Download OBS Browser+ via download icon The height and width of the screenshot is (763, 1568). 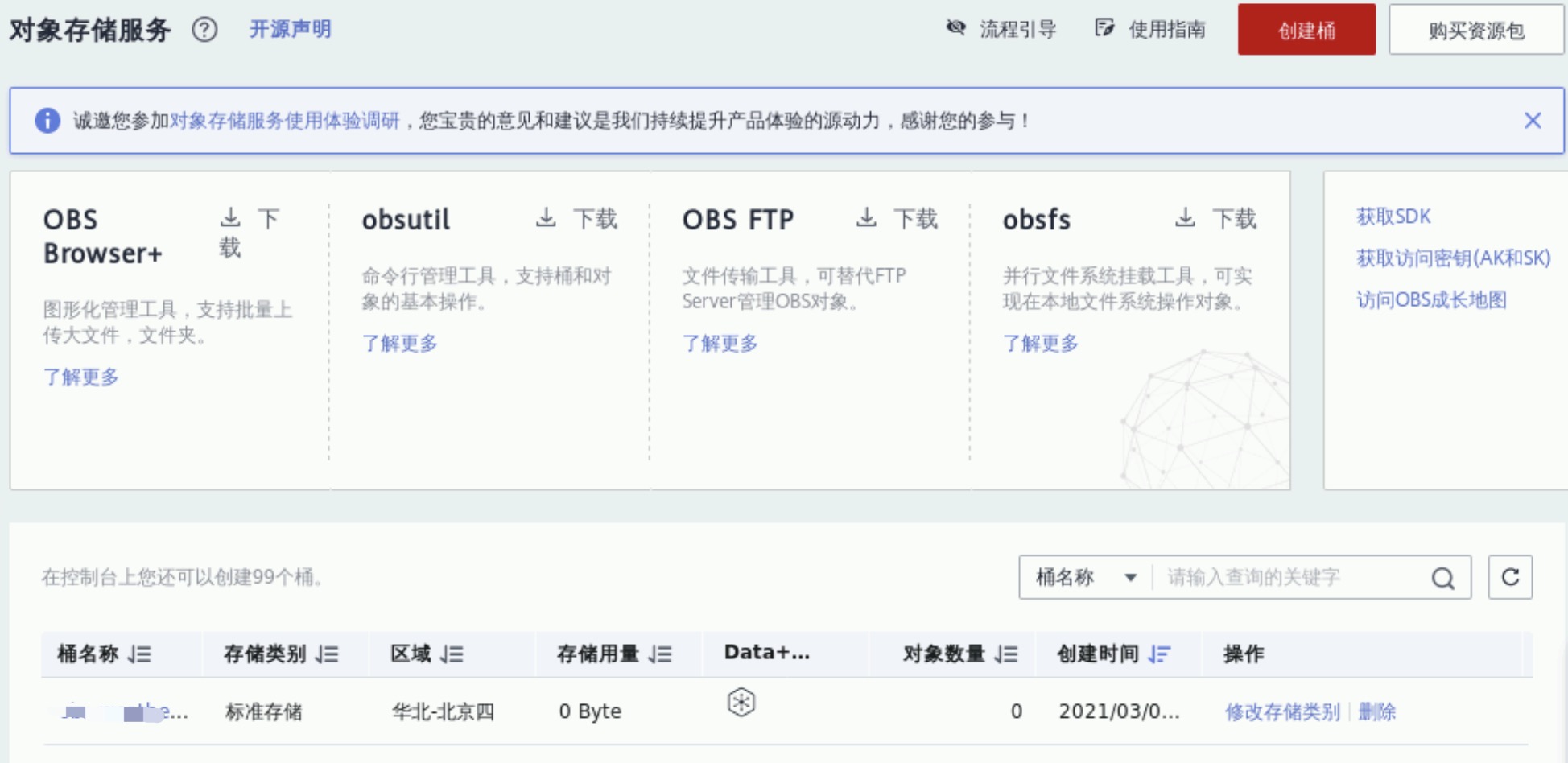230,218
